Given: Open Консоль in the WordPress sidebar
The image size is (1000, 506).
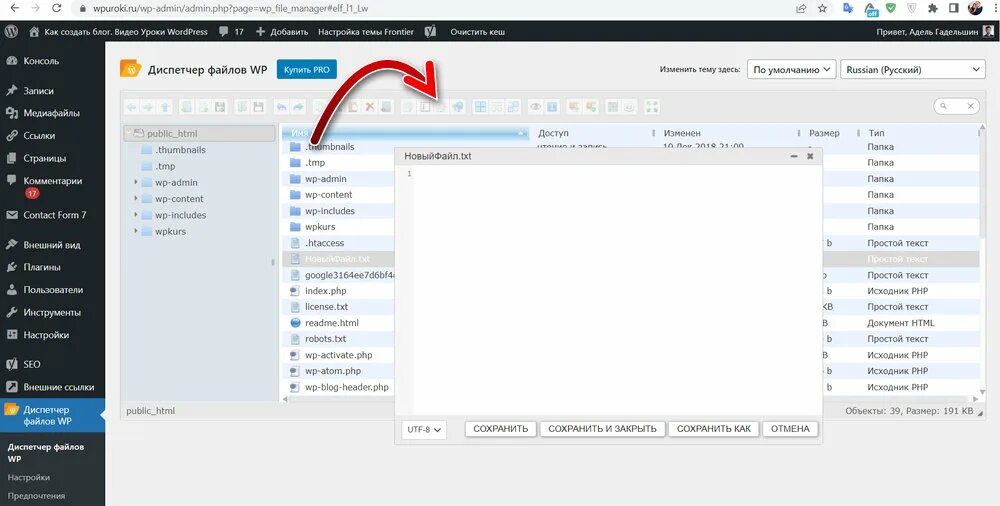Looking at the screenshot, I should point(41,61).
